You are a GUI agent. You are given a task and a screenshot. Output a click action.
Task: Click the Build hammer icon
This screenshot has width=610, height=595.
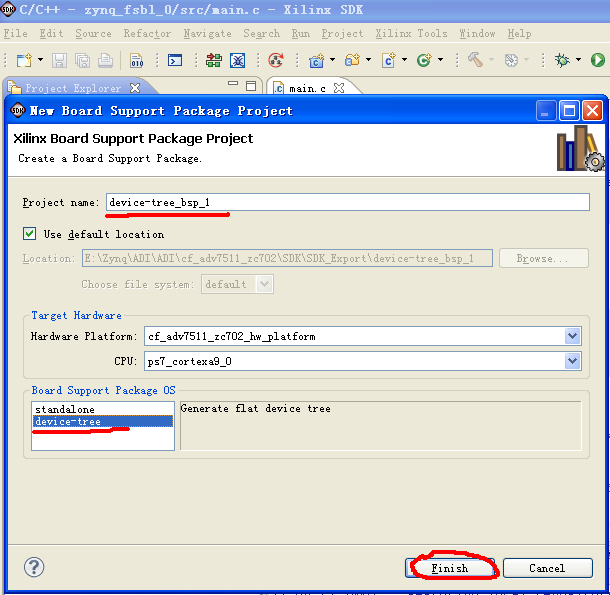click(x=475, y=60)
